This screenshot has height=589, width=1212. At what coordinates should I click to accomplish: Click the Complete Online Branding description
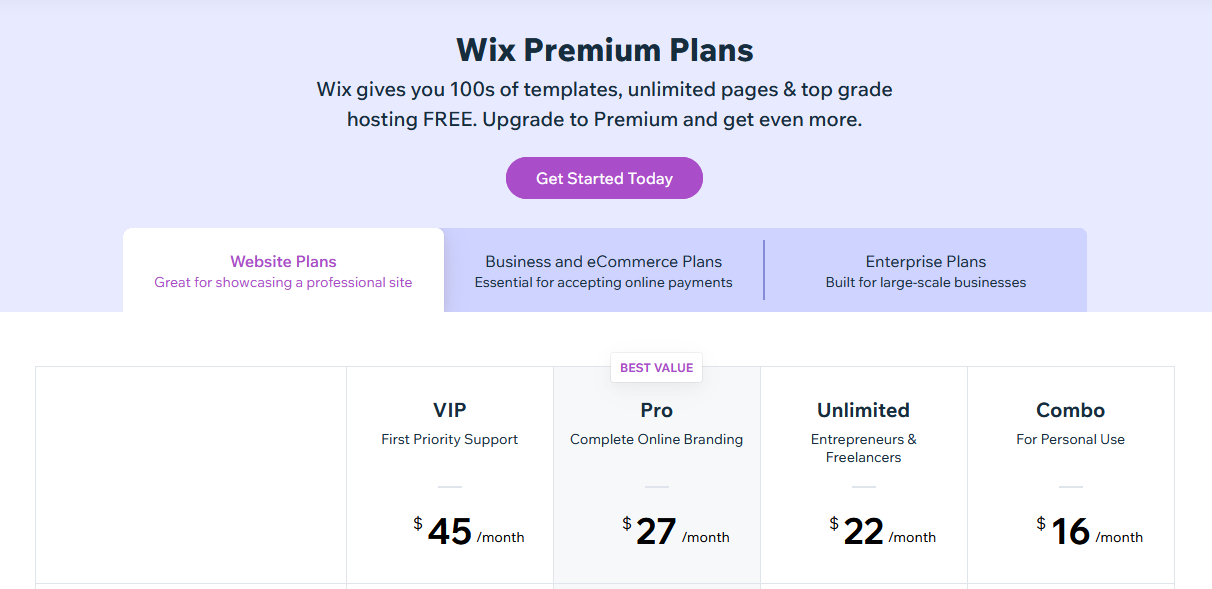pos(657,439)
